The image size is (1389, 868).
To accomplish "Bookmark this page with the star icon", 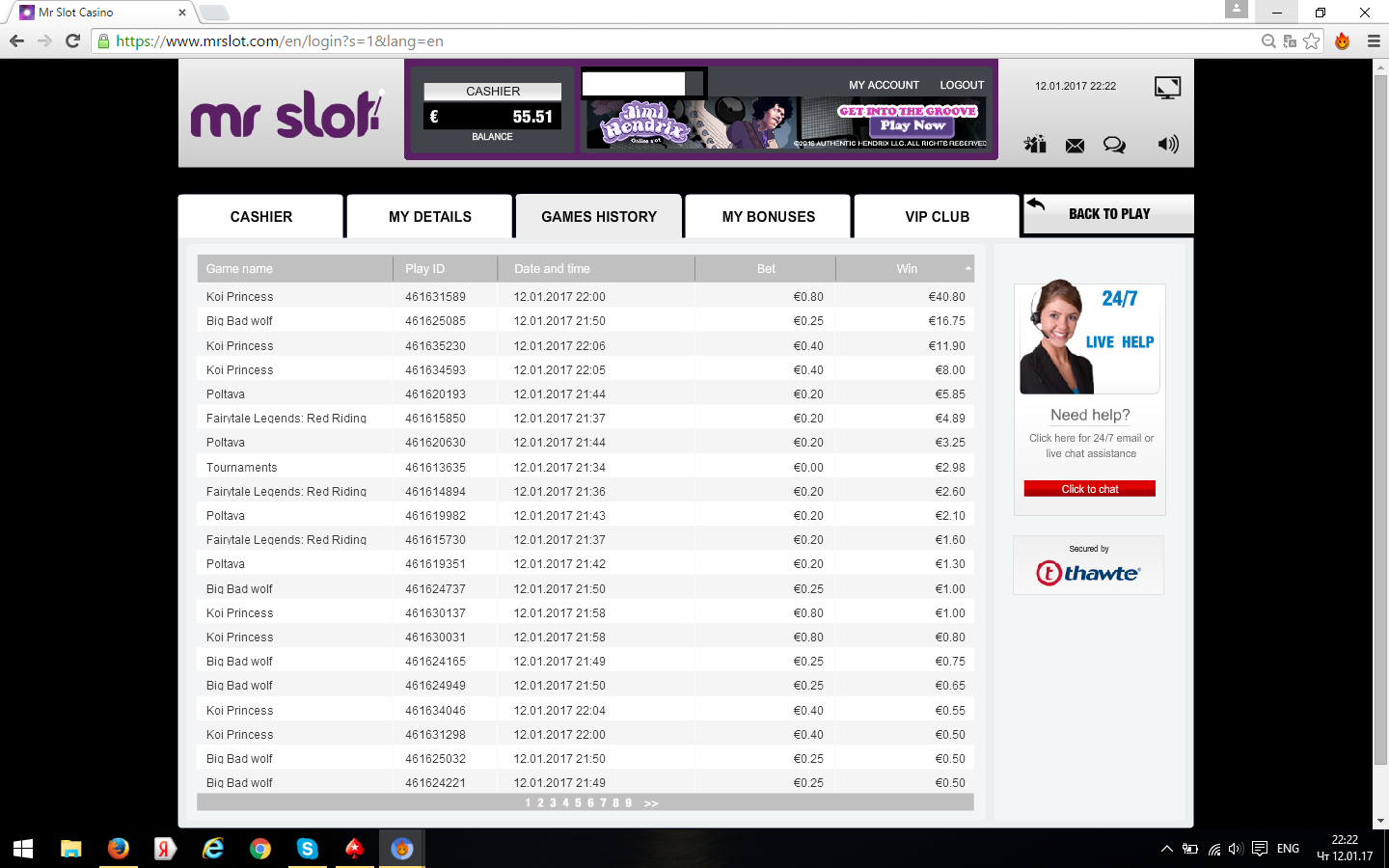I will point(1311,41).
